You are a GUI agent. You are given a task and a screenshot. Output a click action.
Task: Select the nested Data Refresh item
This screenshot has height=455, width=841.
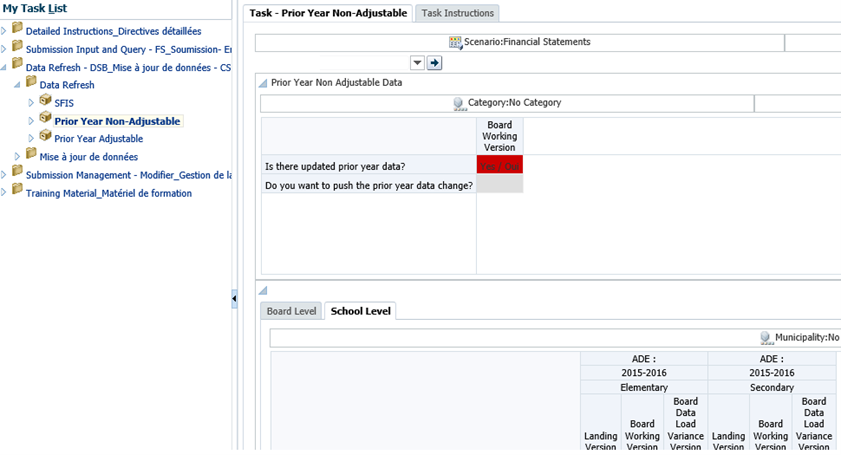point(67,85)
